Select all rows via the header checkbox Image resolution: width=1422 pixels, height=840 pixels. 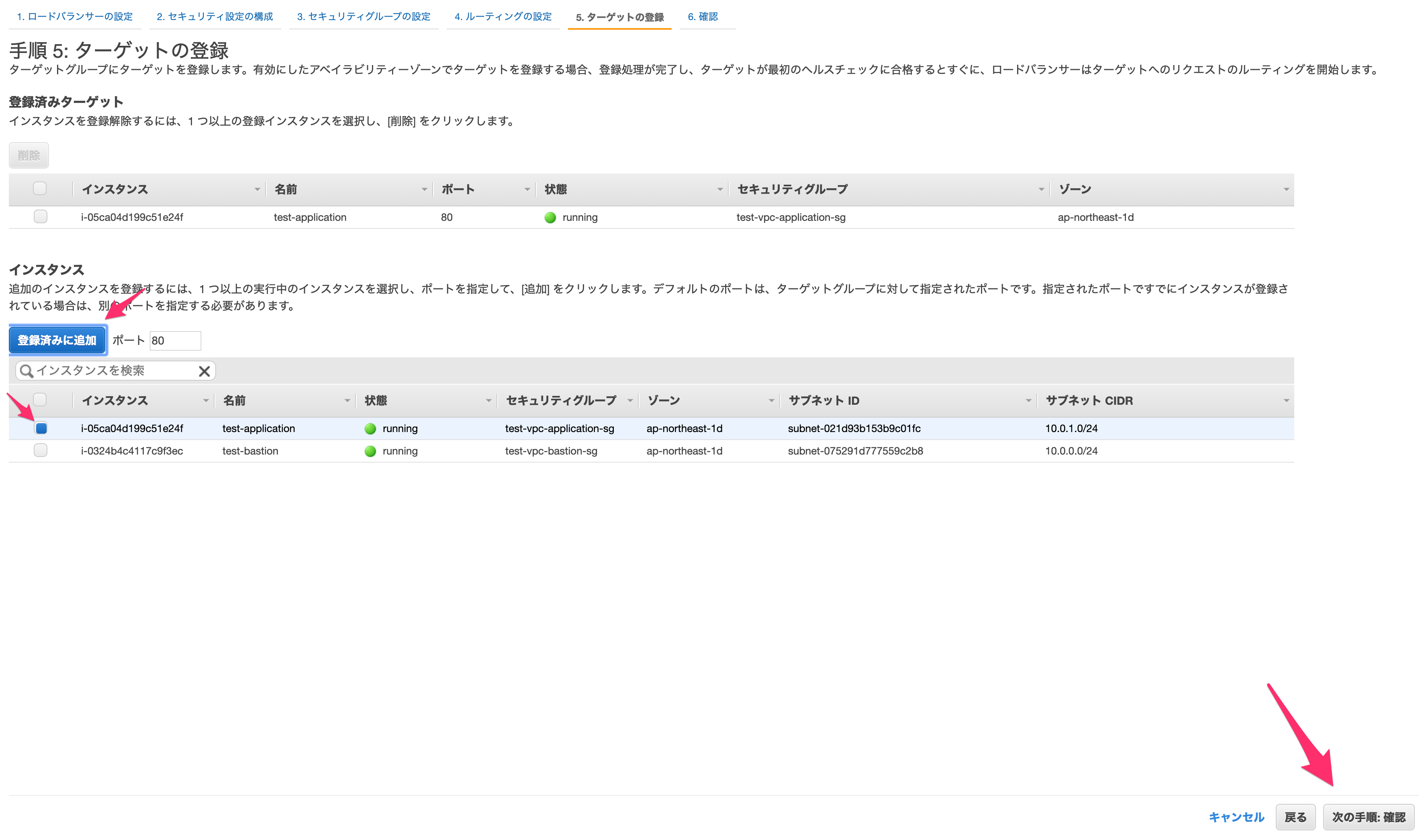(40, 400)
